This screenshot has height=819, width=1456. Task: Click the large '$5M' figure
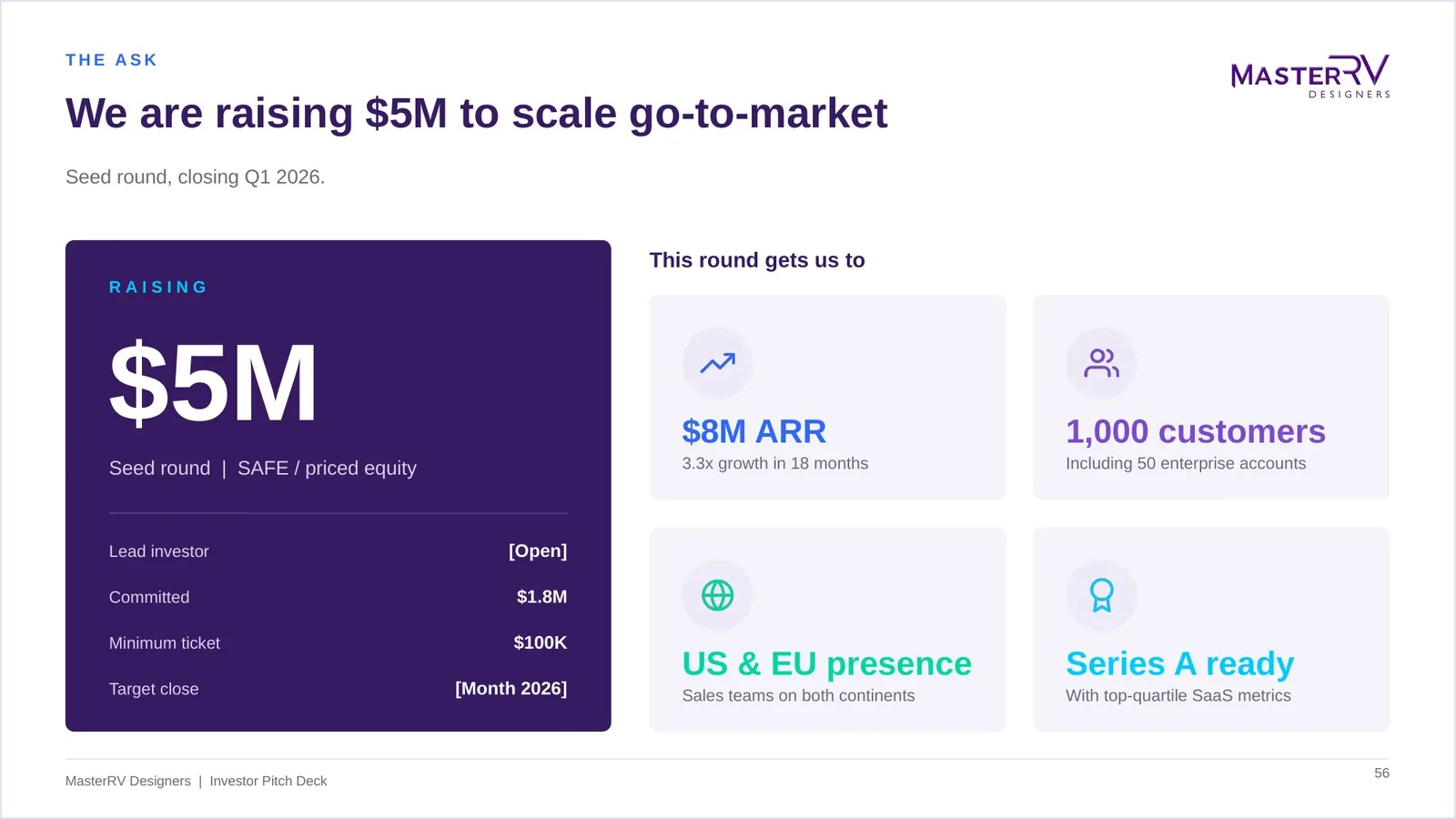tap(214, 383)
